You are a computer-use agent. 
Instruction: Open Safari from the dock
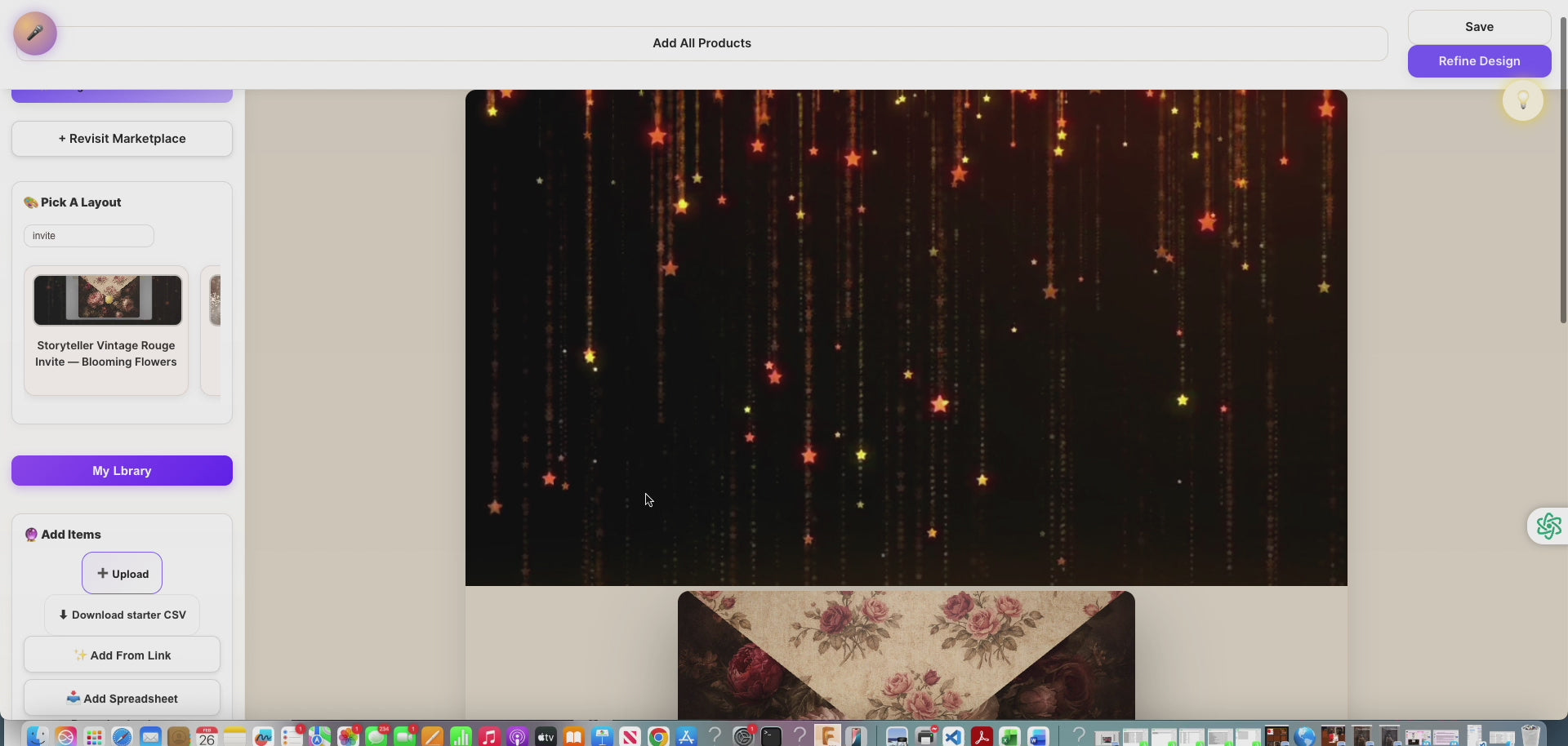coord(122,737)
